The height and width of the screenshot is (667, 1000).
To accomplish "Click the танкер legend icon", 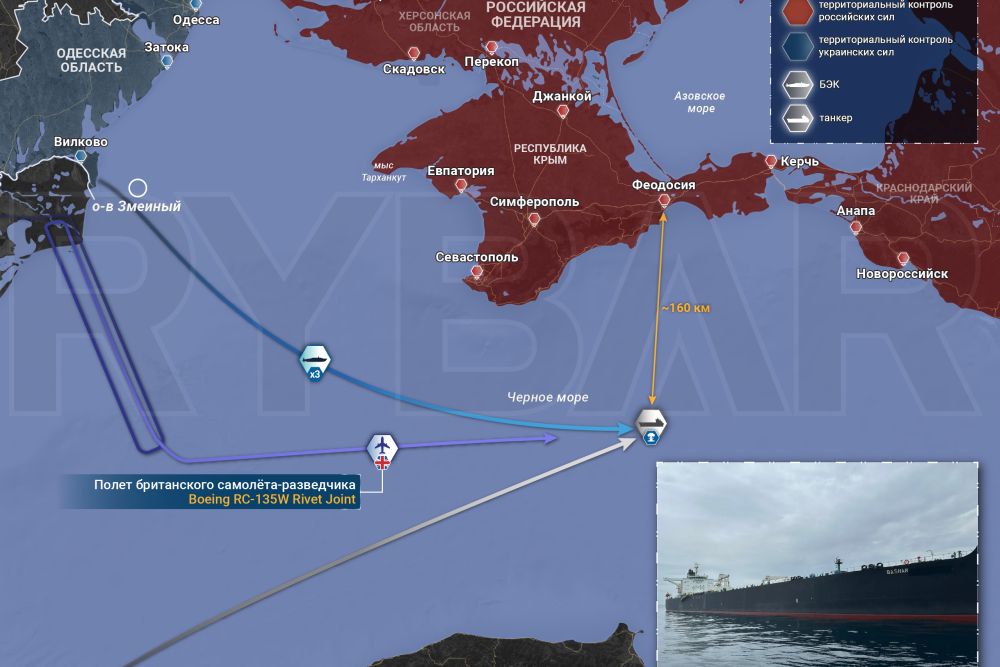I will click(x=798, y=117).
